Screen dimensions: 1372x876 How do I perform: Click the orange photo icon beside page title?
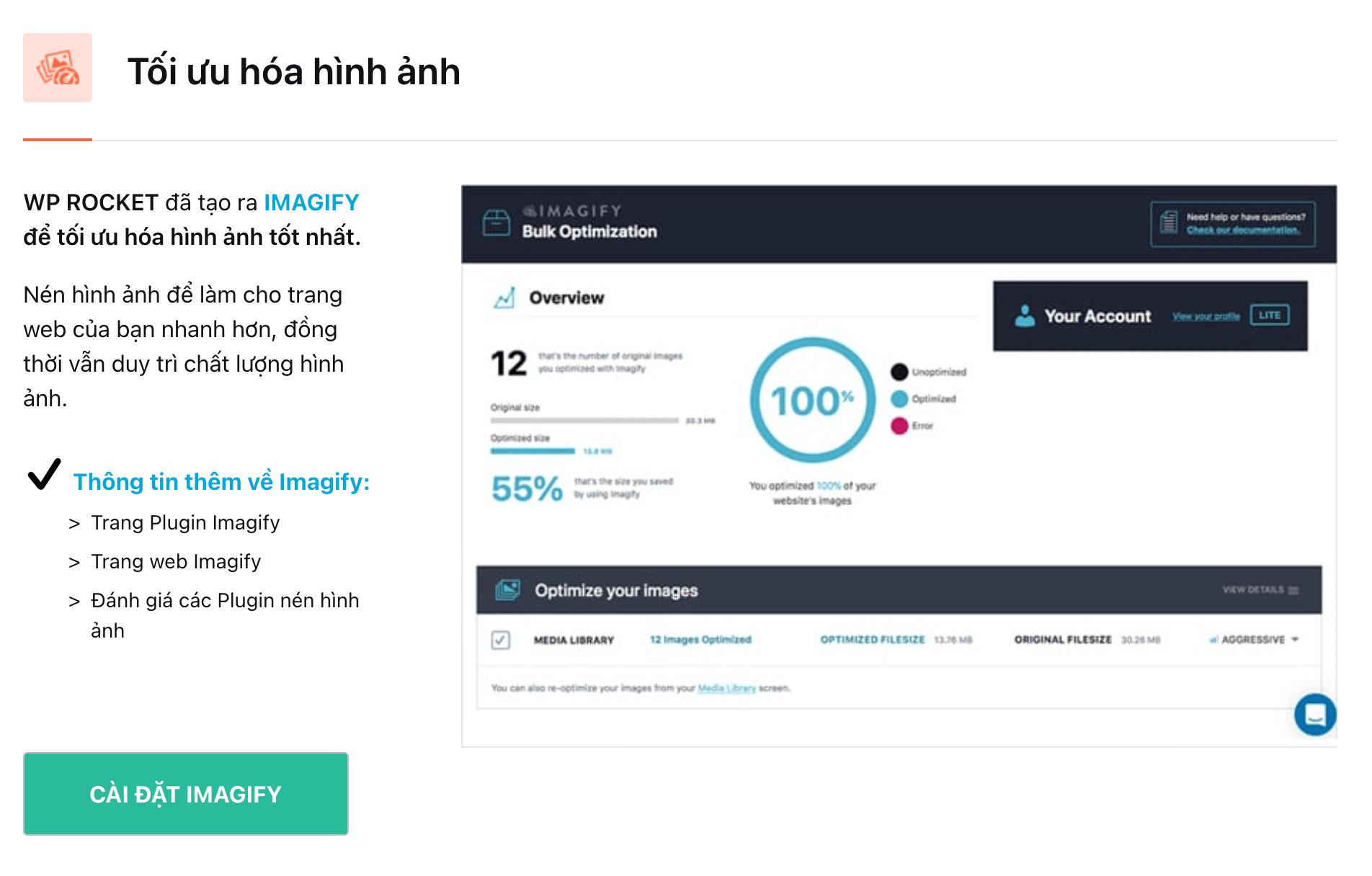(58, 70)
